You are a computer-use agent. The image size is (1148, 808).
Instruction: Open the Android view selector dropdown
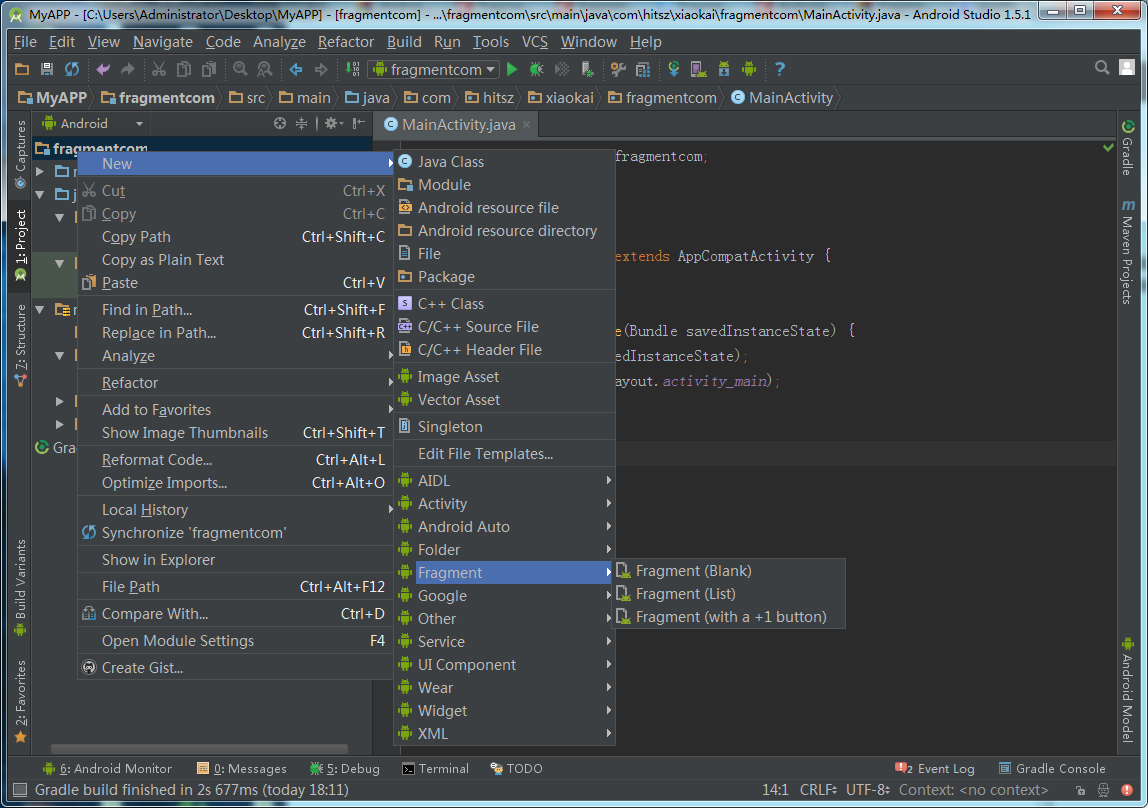[92, 124]
